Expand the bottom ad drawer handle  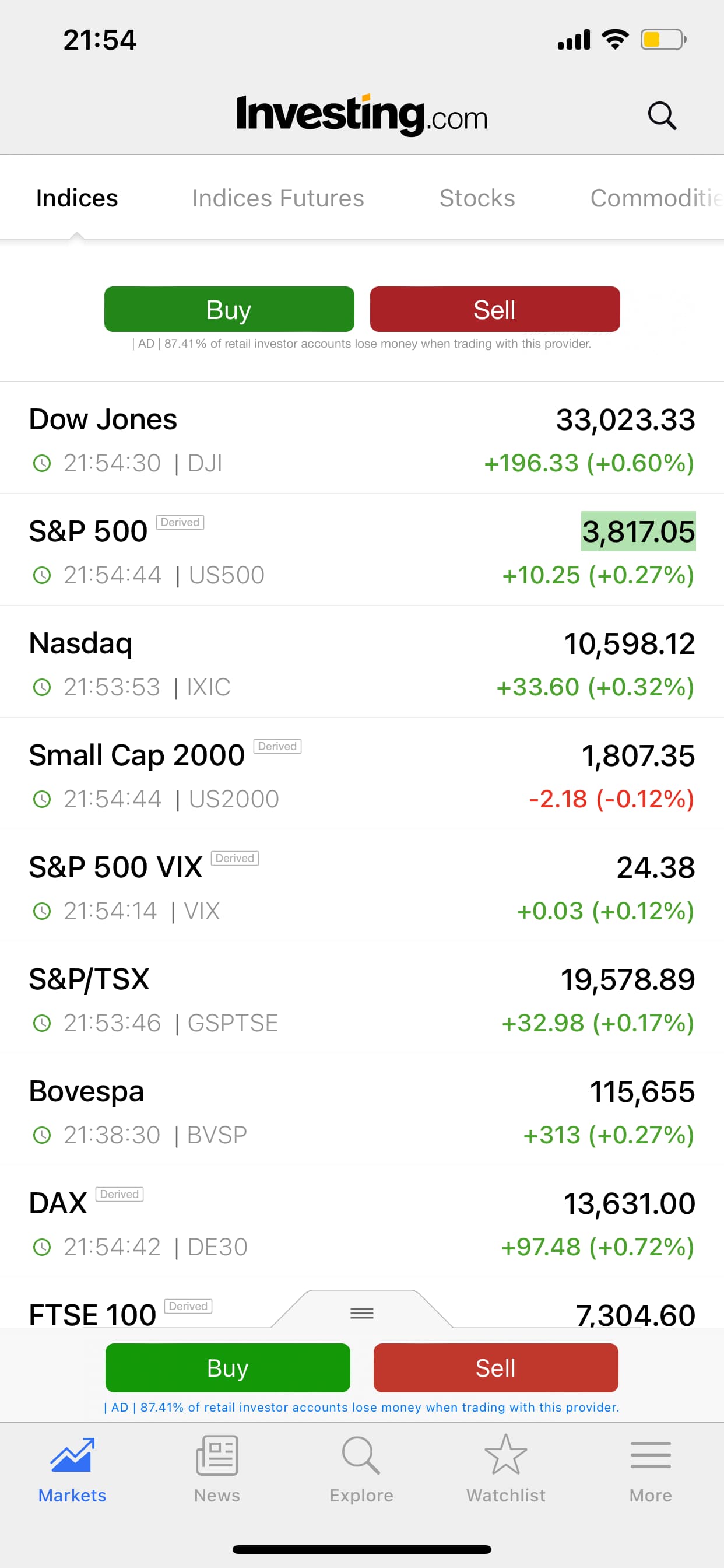click(362, 1313)
